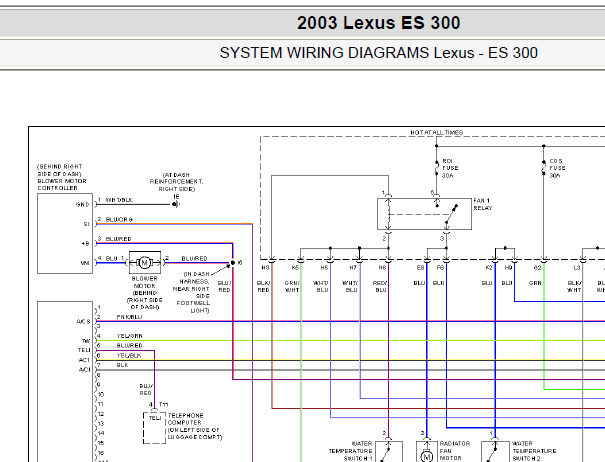
Task: Click the ACS terminal label
Action: pyautogui.click(x=83, y=322)
